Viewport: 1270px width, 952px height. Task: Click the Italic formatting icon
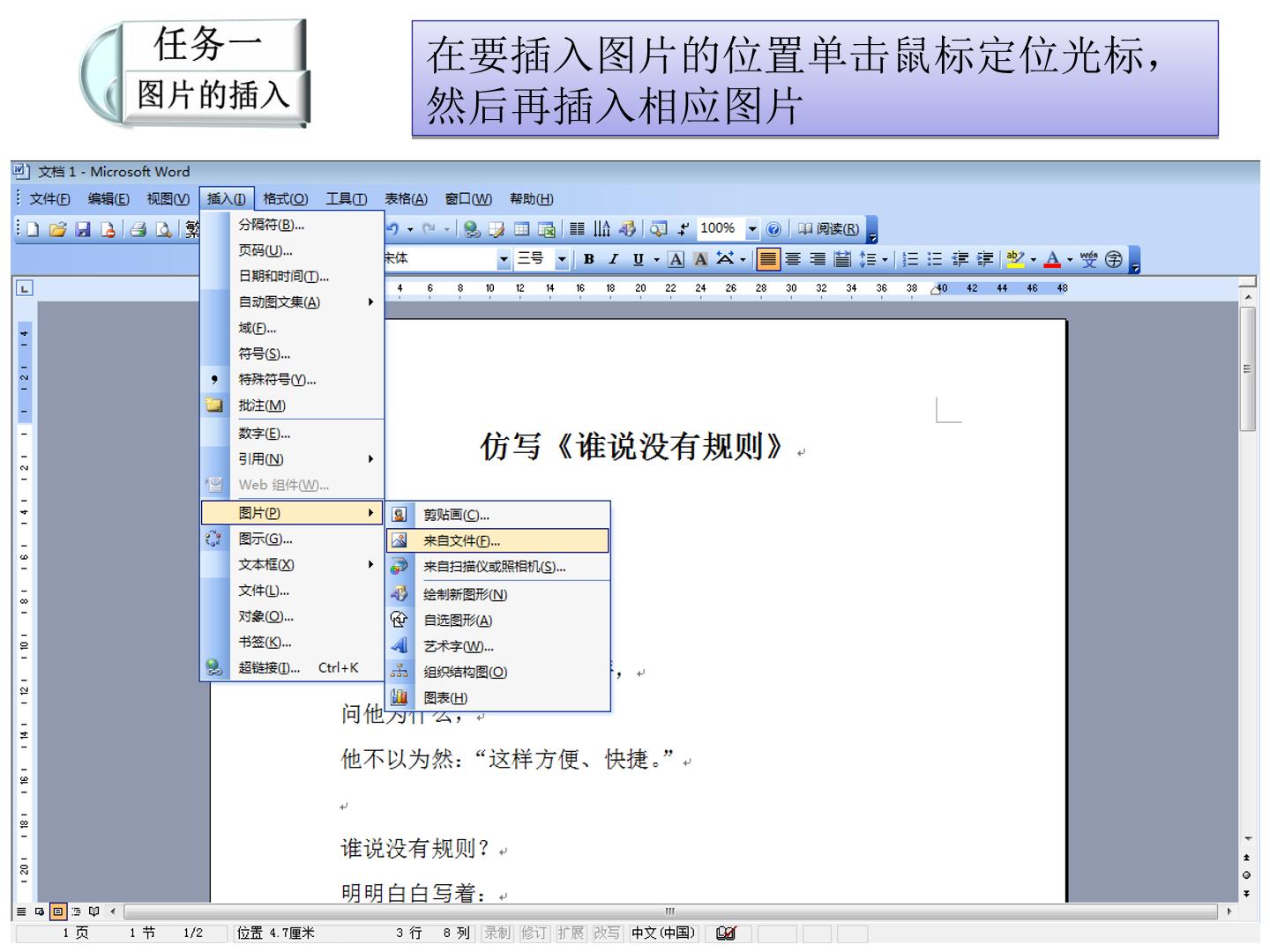tap(613, 259)
